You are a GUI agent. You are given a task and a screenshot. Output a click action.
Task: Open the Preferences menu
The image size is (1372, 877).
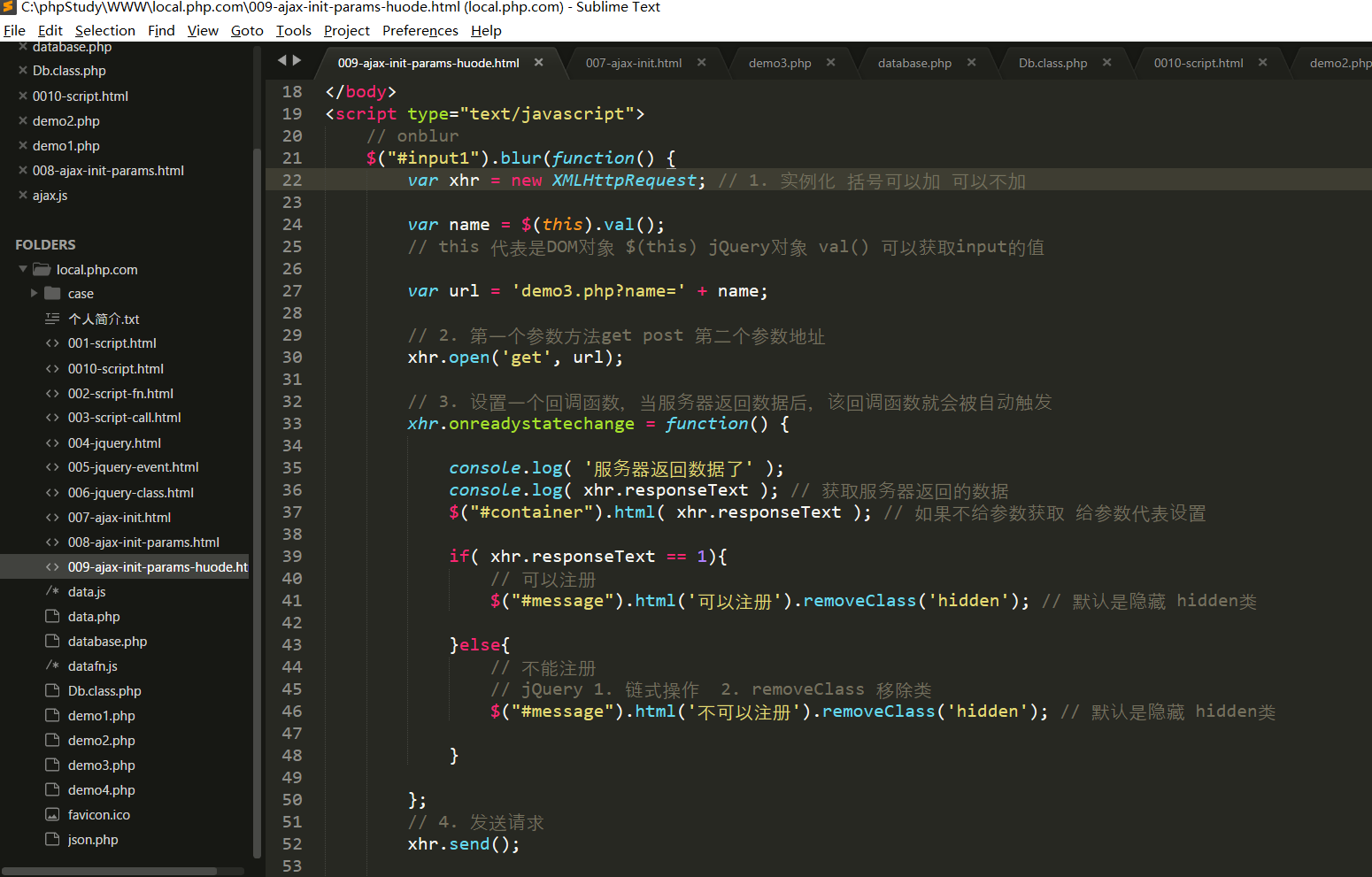[420, 30]
